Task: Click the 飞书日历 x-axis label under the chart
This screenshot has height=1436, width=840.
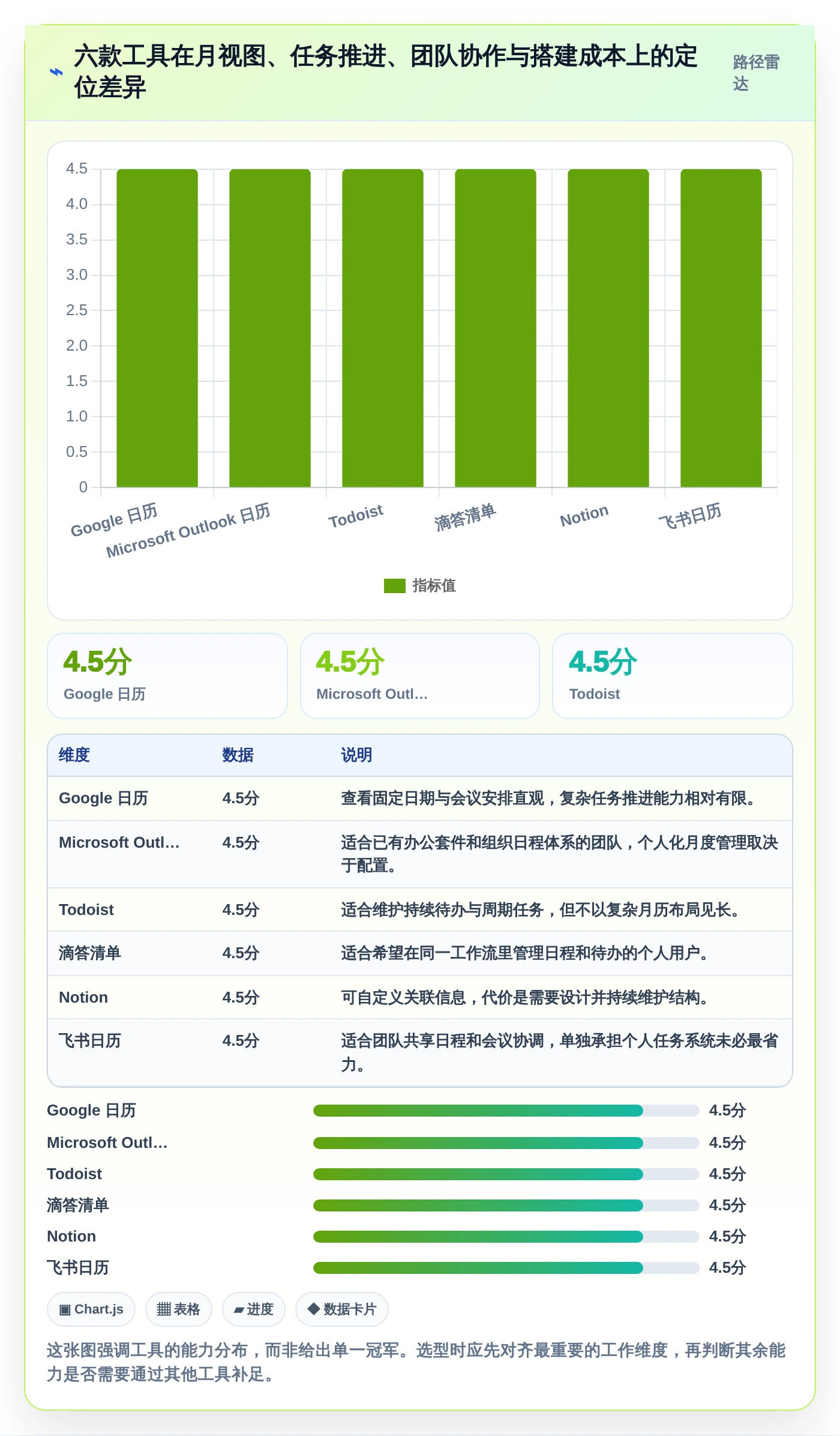Action: (690, 516)
